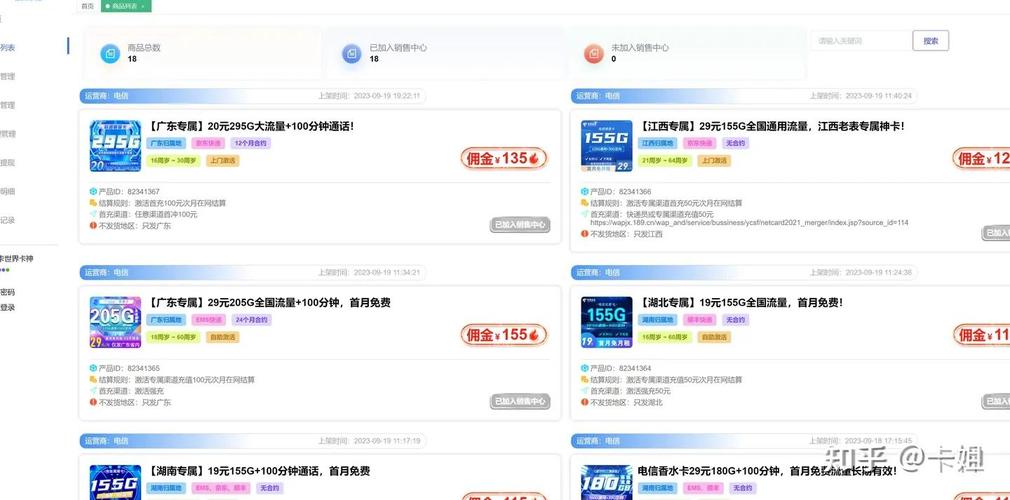
Task: Click 结算规则 icon in Jiangxi 155G card
Action: 585,203
